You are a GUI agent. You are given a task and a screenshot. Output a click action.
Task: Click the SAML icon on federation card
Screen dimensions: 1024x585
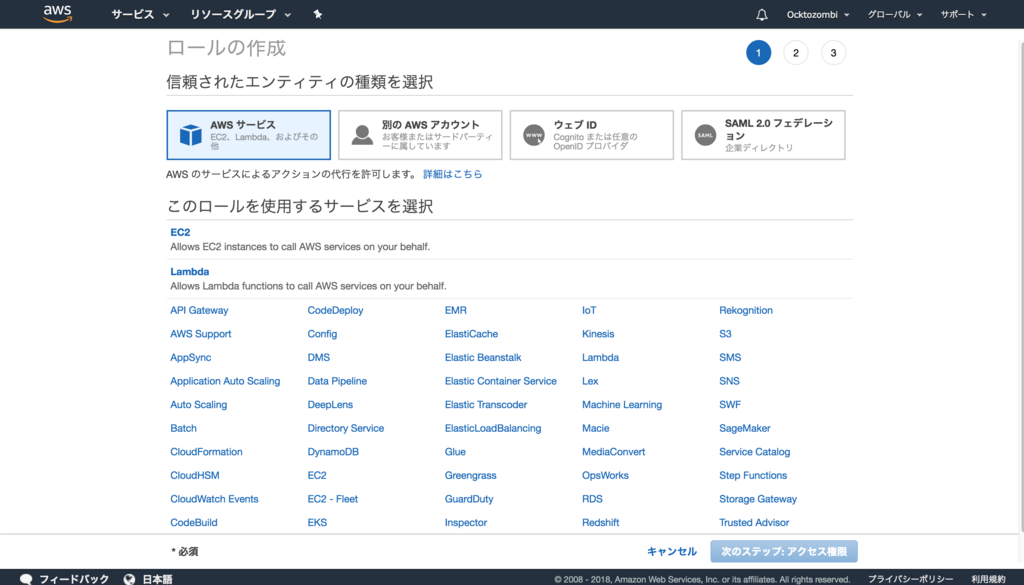tap(705, 135)
